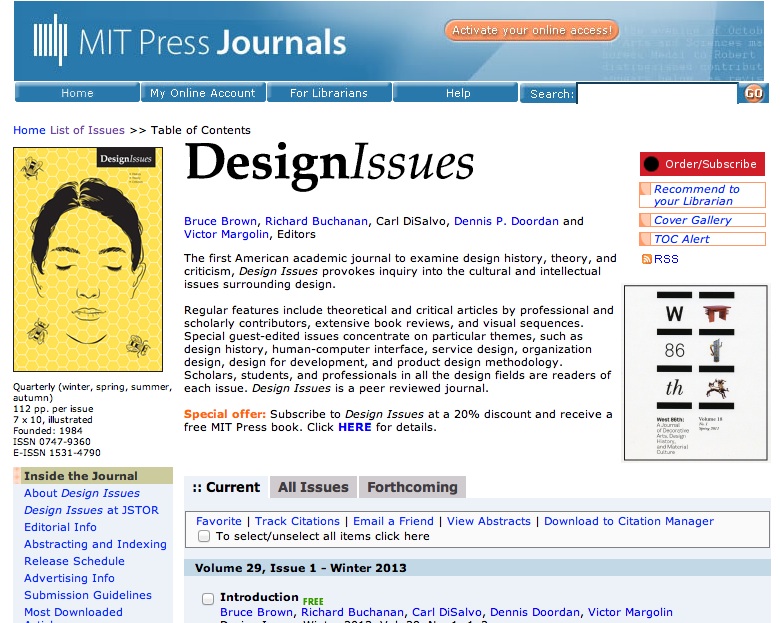Toggle the select/unselect all items checkbox
Image resolution: width=780 pixels, height=623 pixels.
[x=204, y=536]
